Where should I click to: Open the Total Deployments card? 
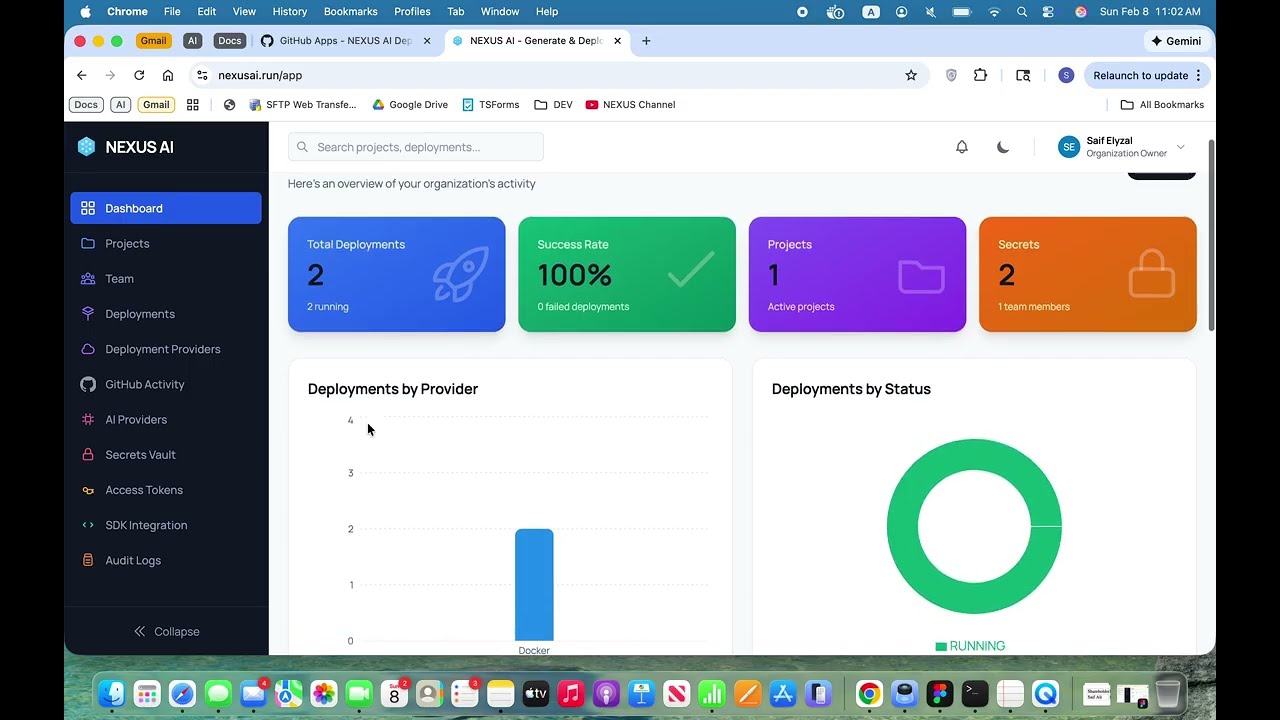[x=397, y=274]
